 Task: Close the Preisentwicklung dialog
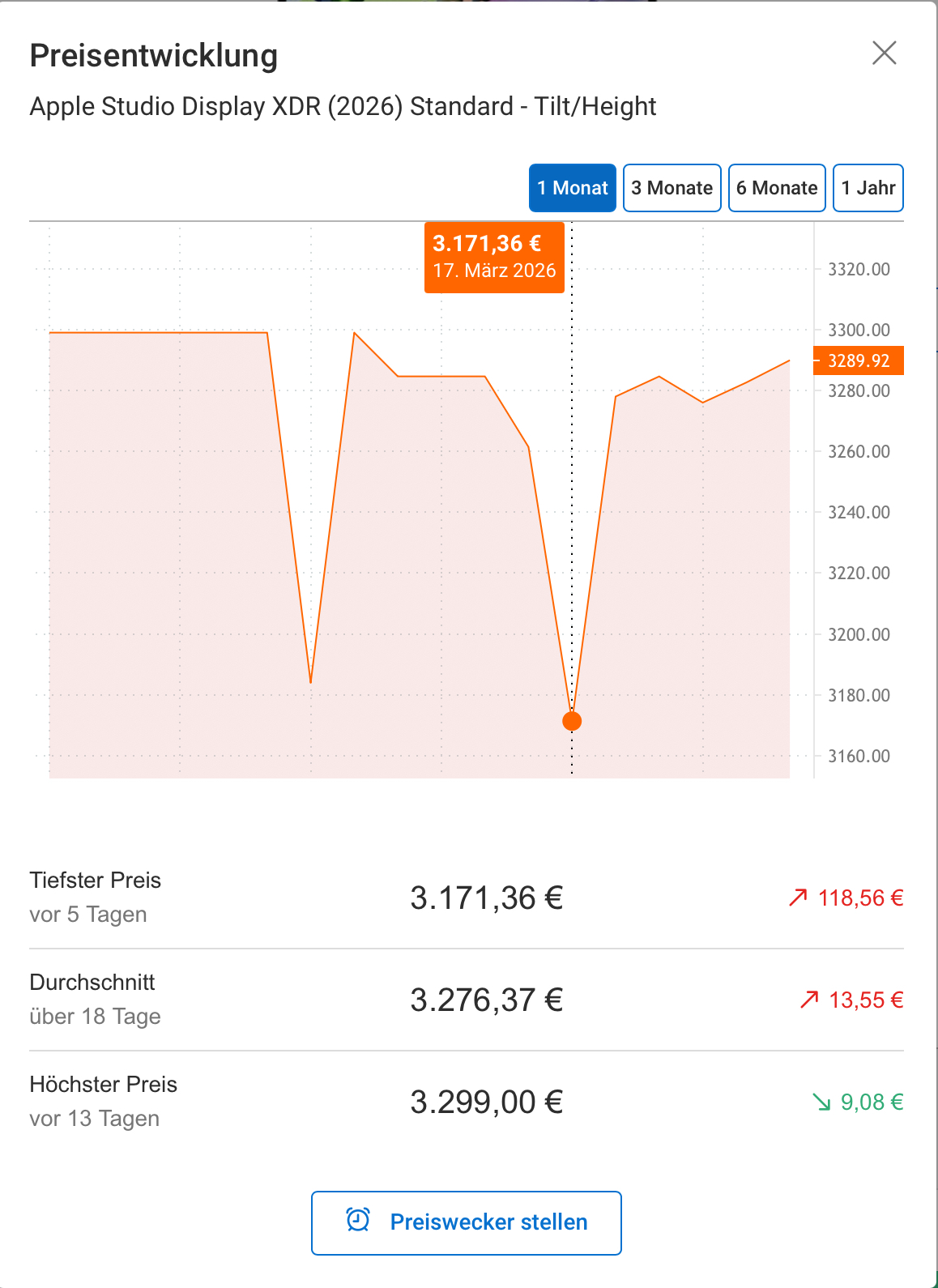884,53
